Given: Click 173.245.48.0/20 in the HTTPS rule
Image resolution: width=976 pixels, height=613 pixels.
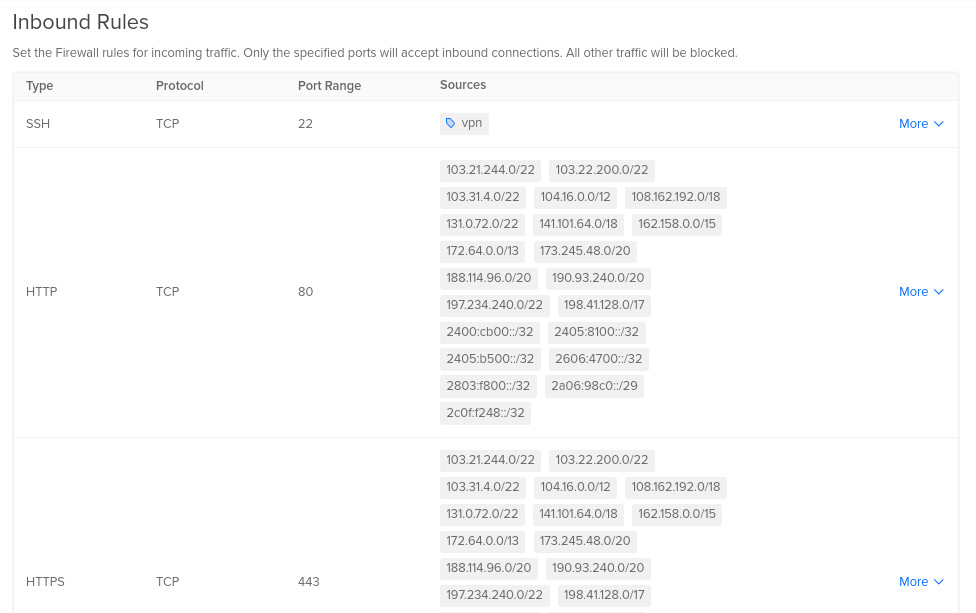Looking at the screenshot, I should [x=585, y=541].
